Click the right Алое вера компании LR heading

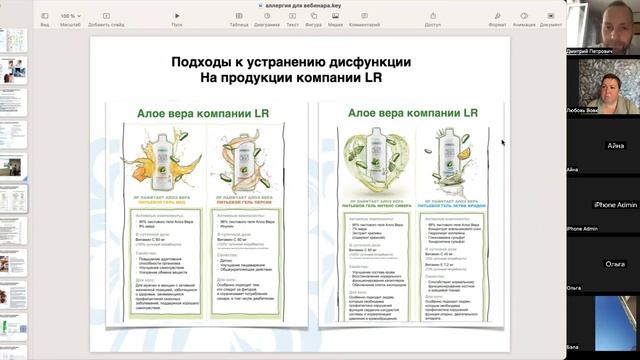tap(413, 113)
